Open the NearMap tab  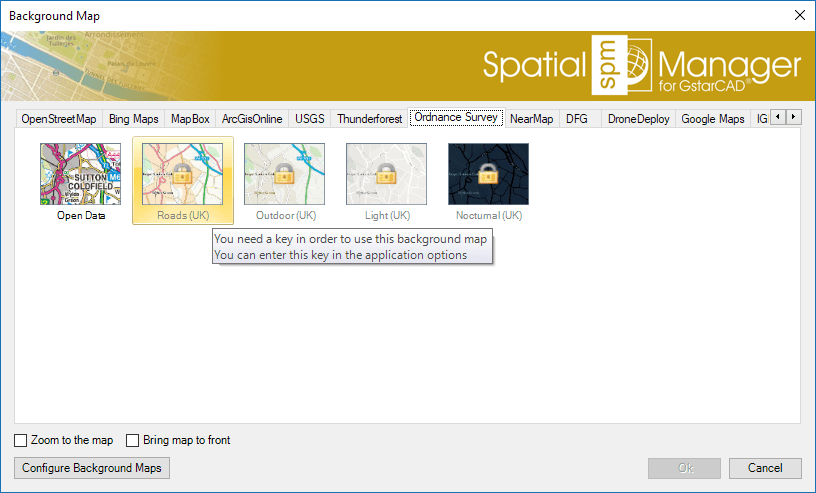click(x=531, y=119)
